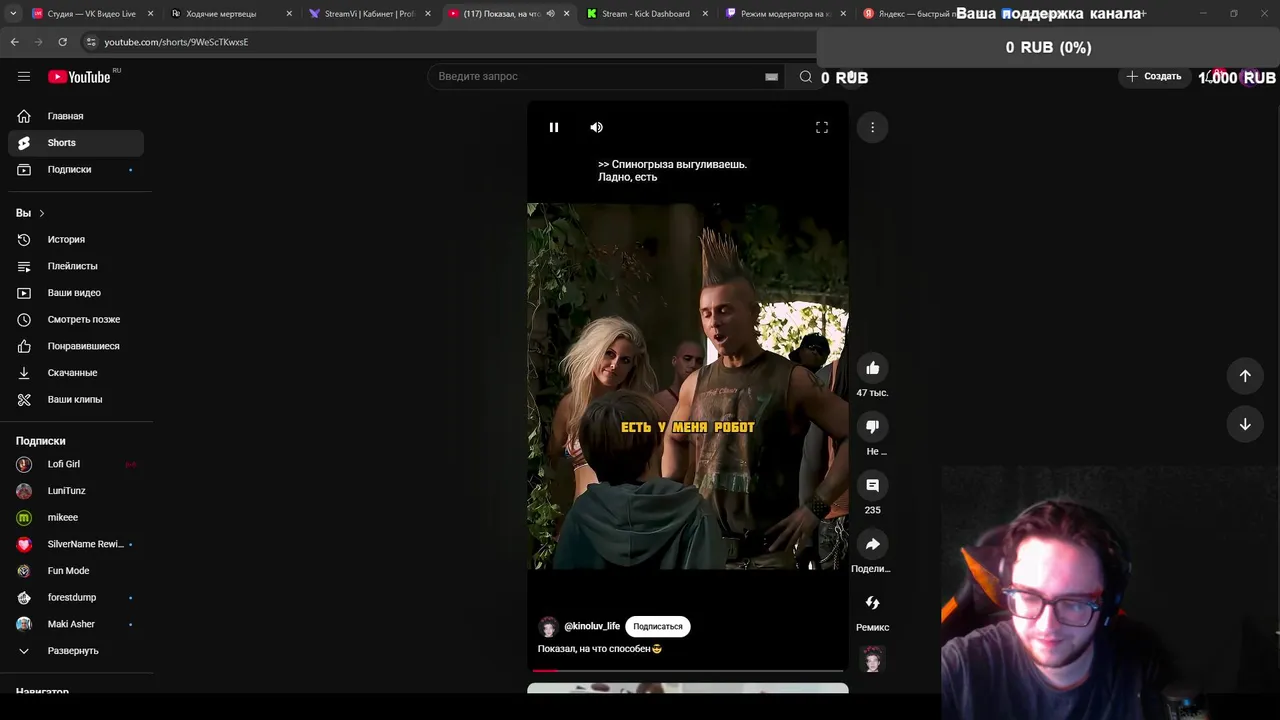The image size is (1280, 720).
Task: Click the Shorts video frame
Action: point(688,386)
